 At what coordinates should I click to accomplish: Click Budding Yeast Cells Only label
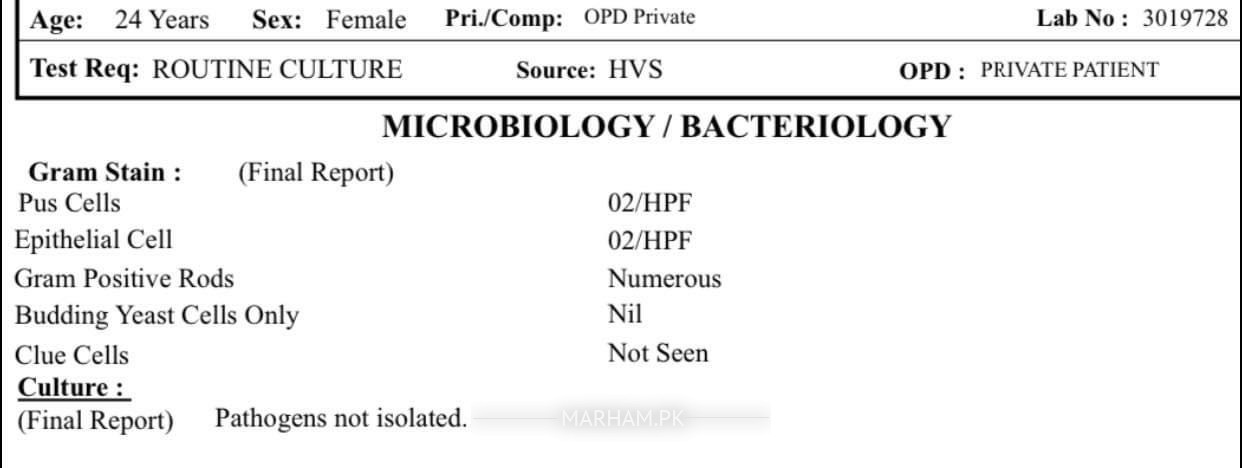coord(156,315)
